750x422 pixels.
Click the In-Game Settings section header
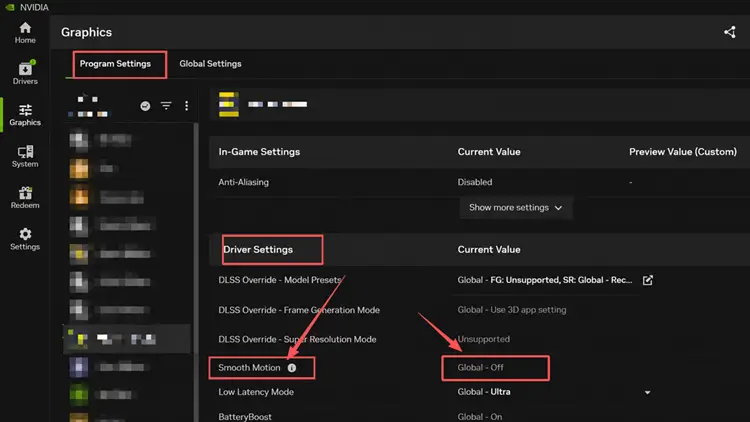[x=259, y=152]
